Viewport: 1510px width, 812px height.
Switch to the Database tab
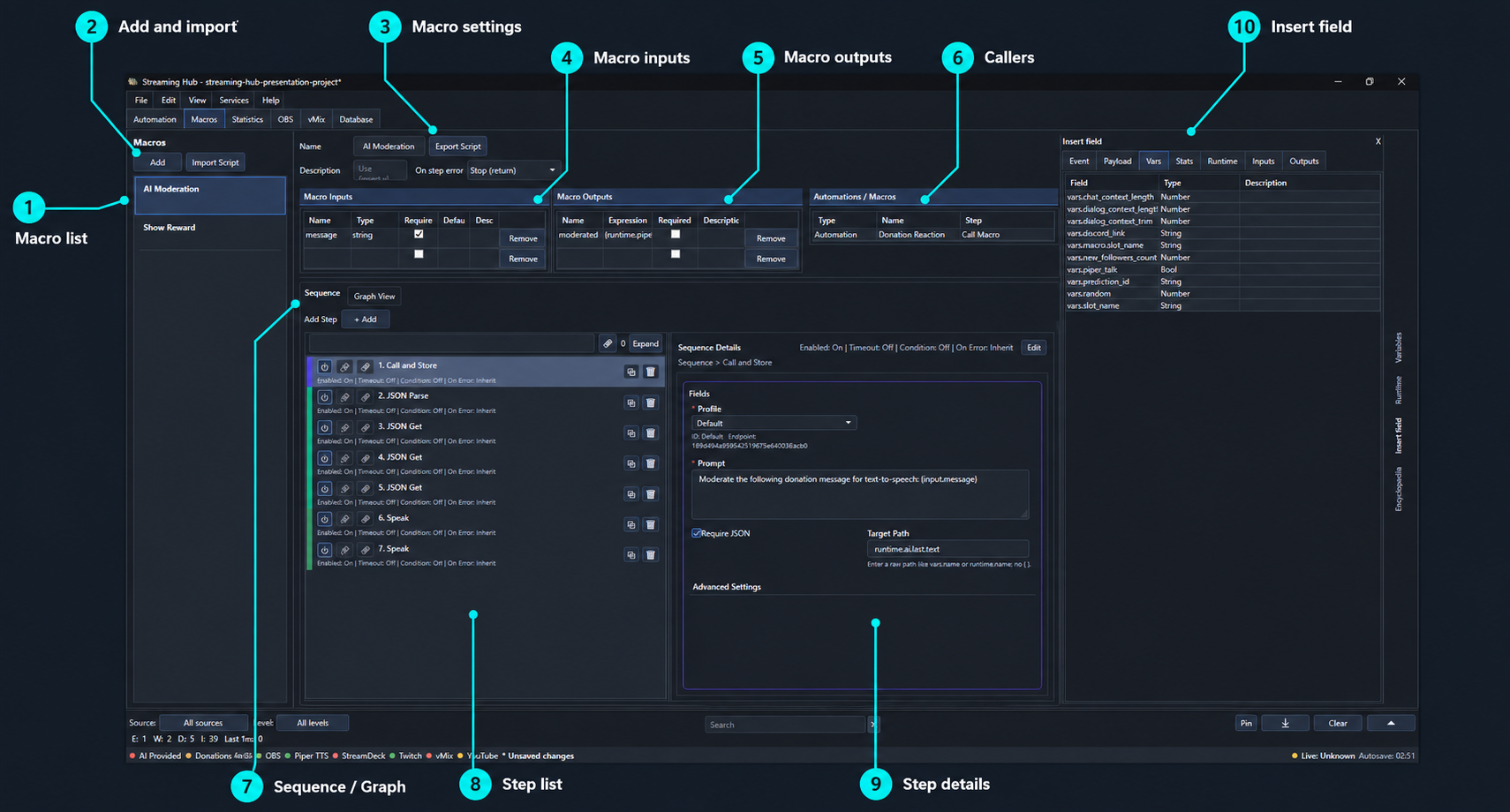point(356,119)
